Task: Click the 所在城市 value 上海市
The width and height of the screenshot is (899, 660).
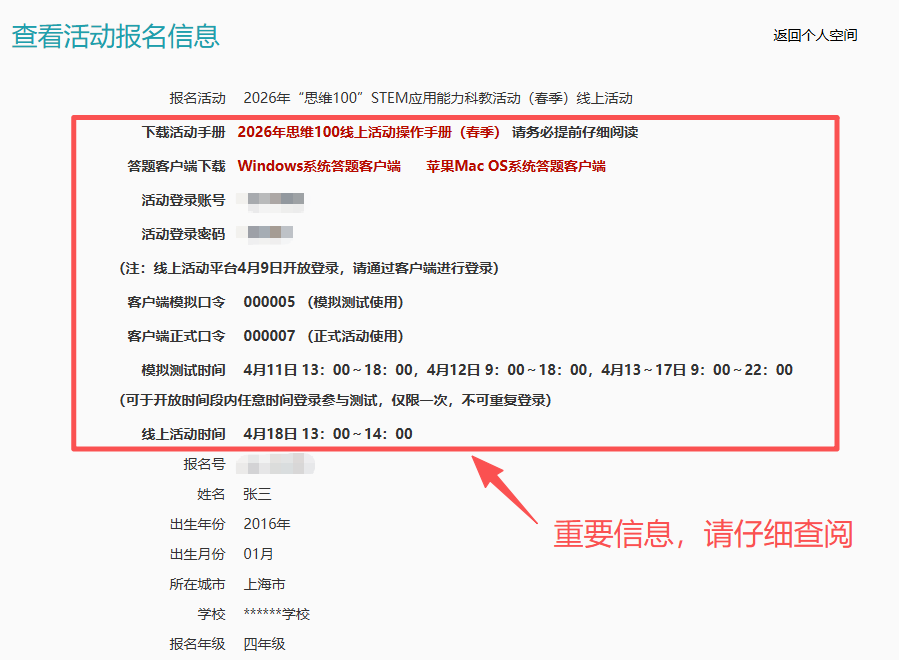Action: tap(264, 584)
